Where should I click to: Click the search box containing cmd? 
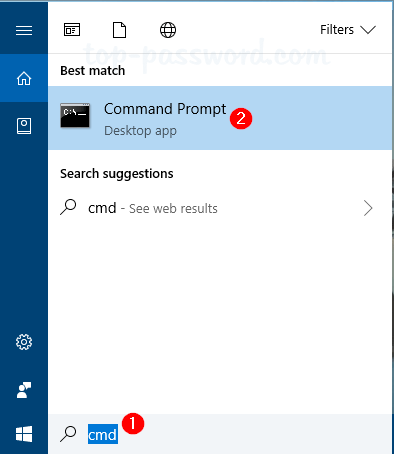[220, 434]
